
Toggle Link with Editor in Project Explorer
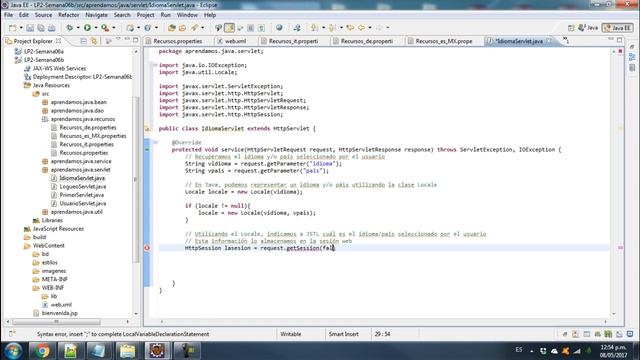[x=94, y=41]
